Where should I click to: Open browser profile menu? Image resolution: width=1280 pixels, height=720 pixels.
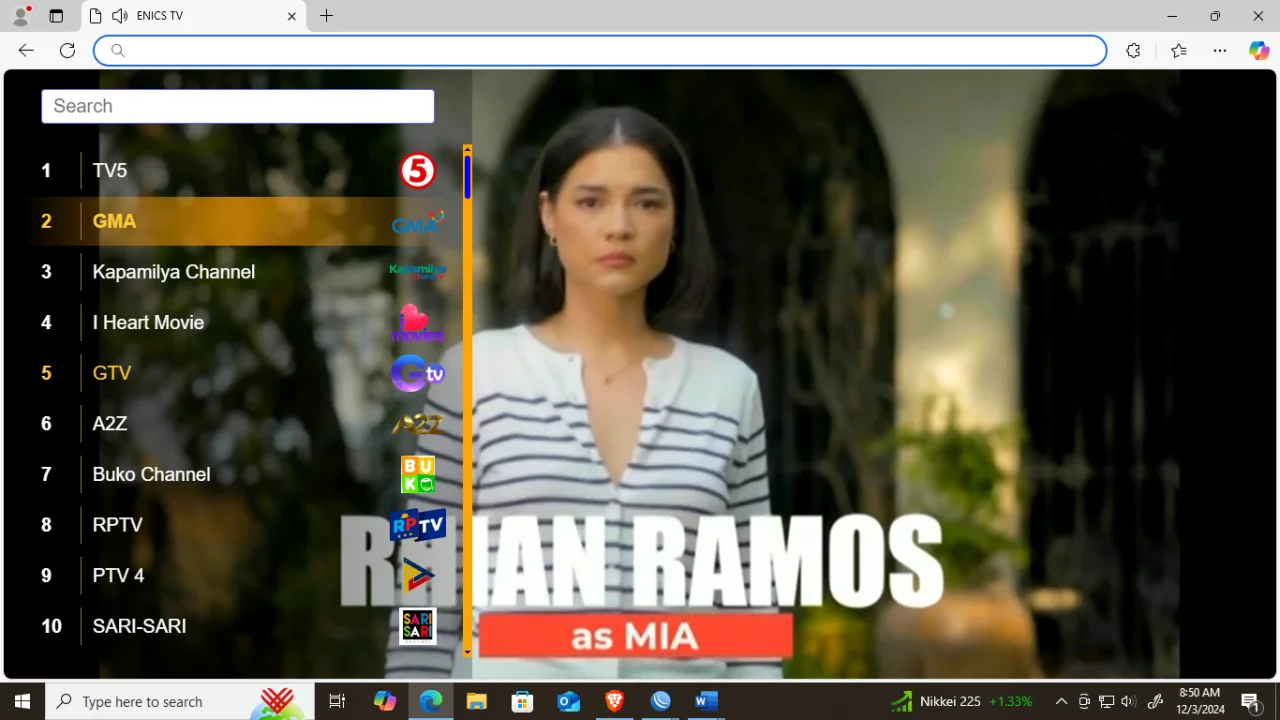click(21, 16)
